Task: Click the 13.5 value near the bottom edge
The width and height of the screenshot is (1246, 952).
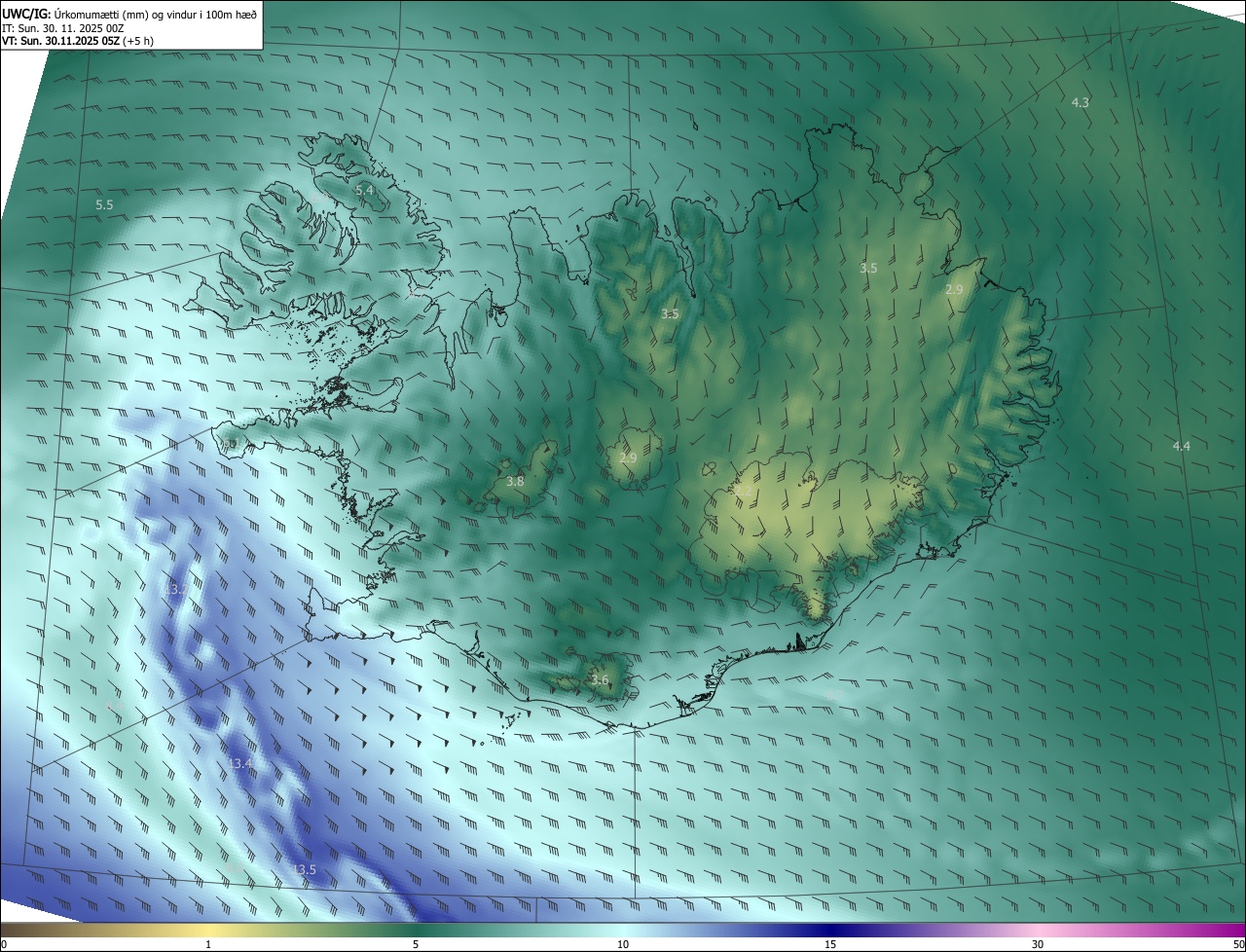Action: click(305, 869)
